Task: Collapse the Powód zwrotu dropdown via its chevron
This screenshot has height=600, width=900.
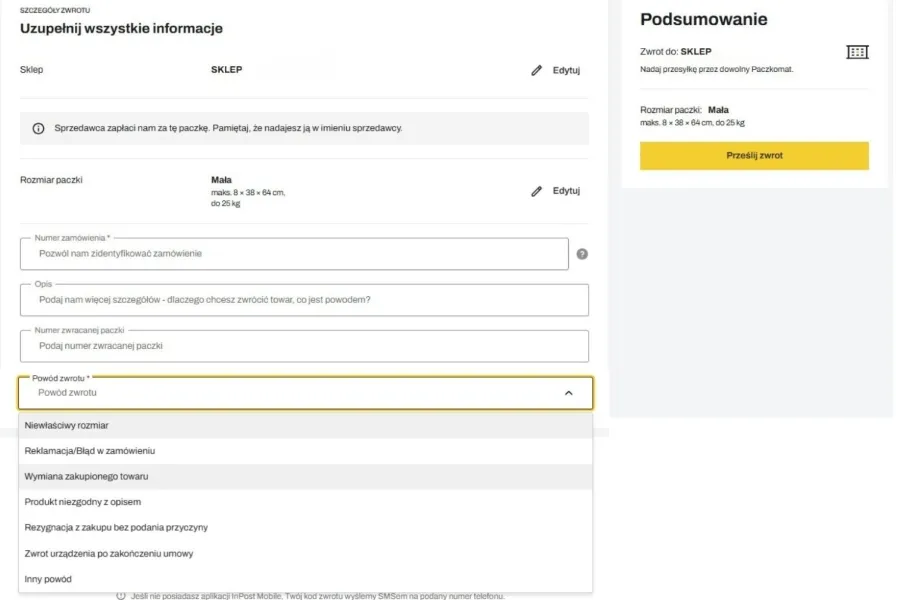Action: click(x=569, y=393)
